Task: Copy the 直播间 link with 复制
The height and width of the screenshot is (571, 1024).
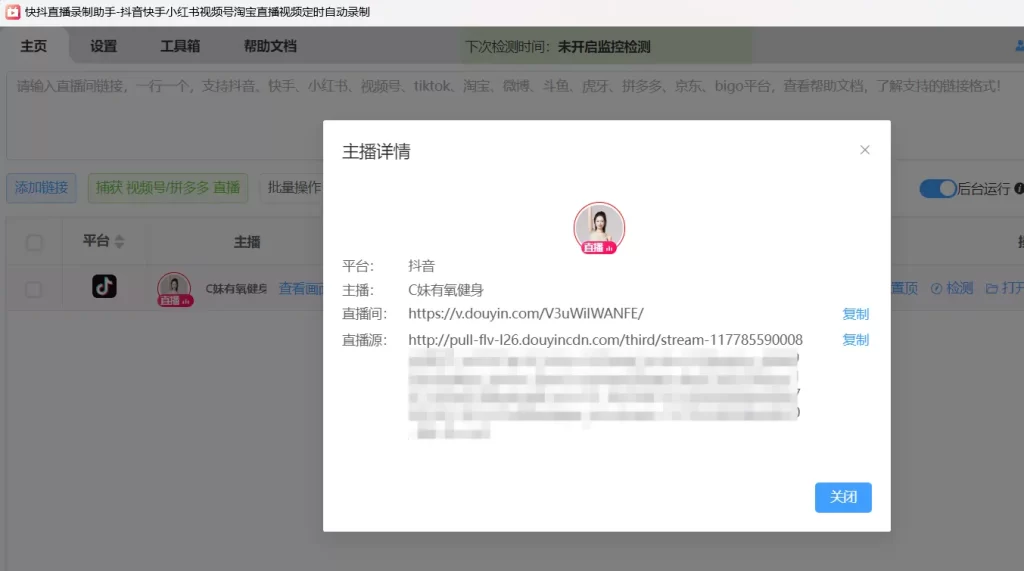Action: pyautogui.click(x=855, y=314)
